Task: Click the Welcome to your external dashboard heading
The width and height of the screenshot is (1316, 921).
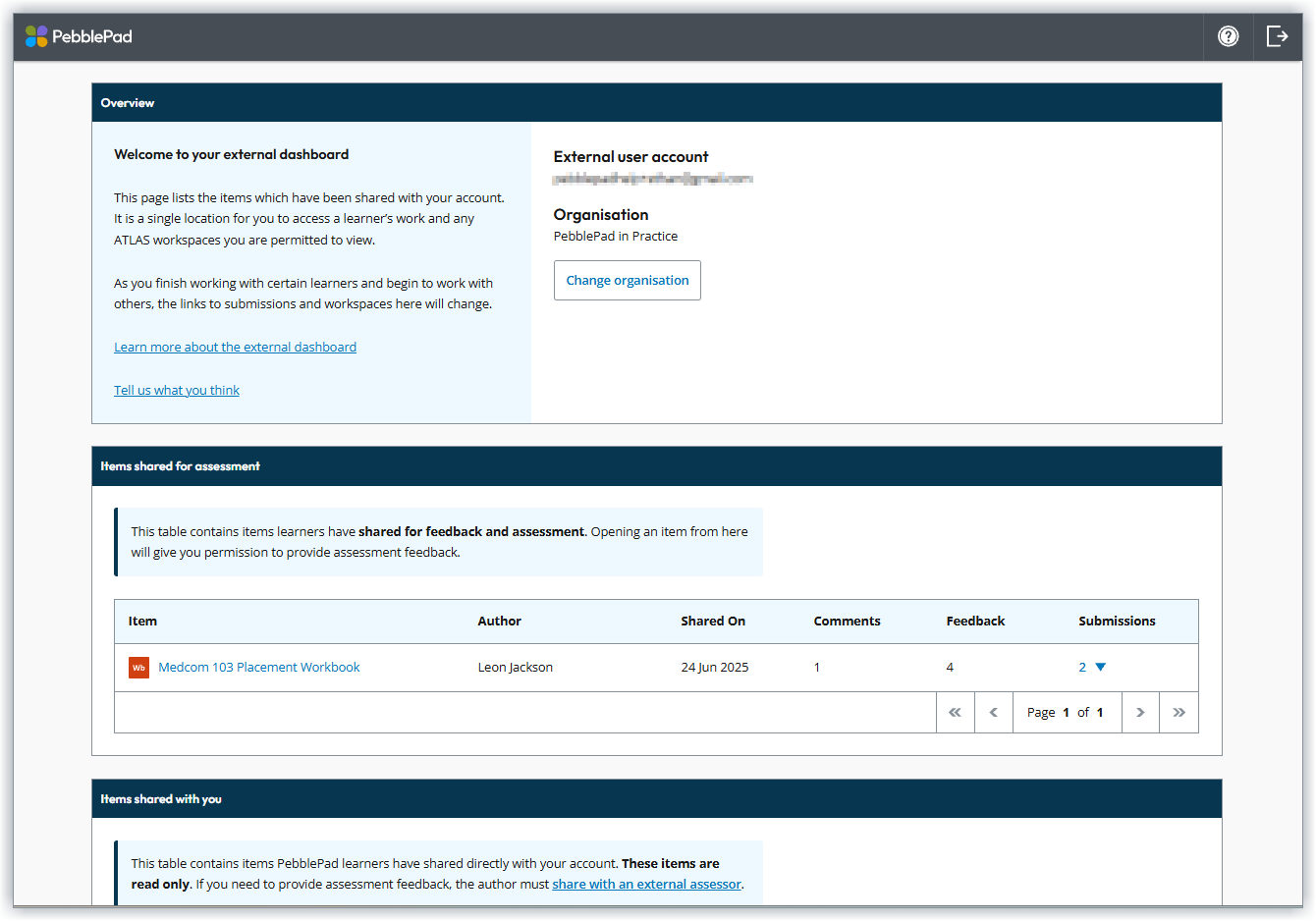Action: [x=232, y=154]
